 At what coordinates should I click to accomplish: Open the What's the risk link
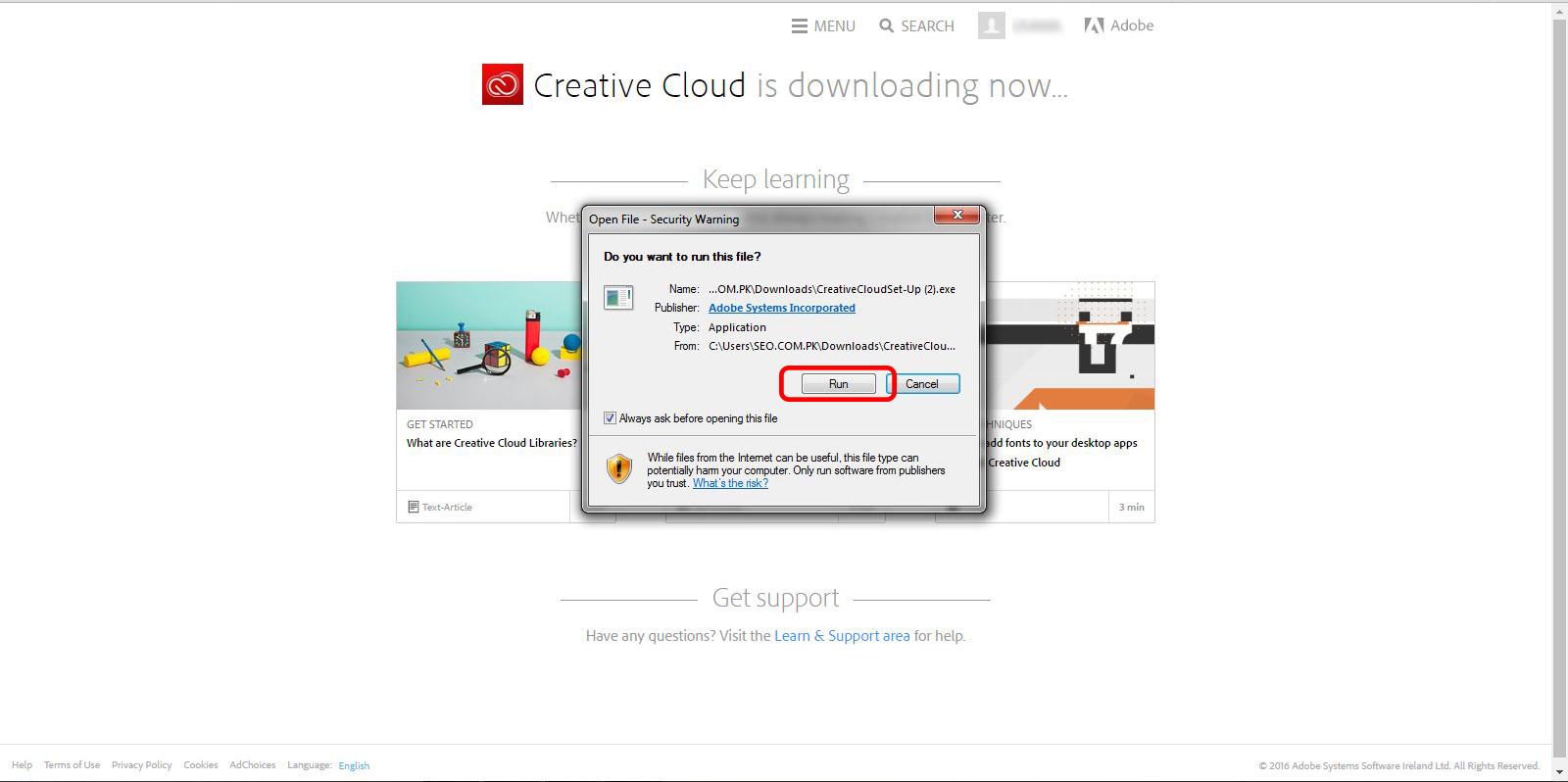pyautogui.click(x=730, y=483)
